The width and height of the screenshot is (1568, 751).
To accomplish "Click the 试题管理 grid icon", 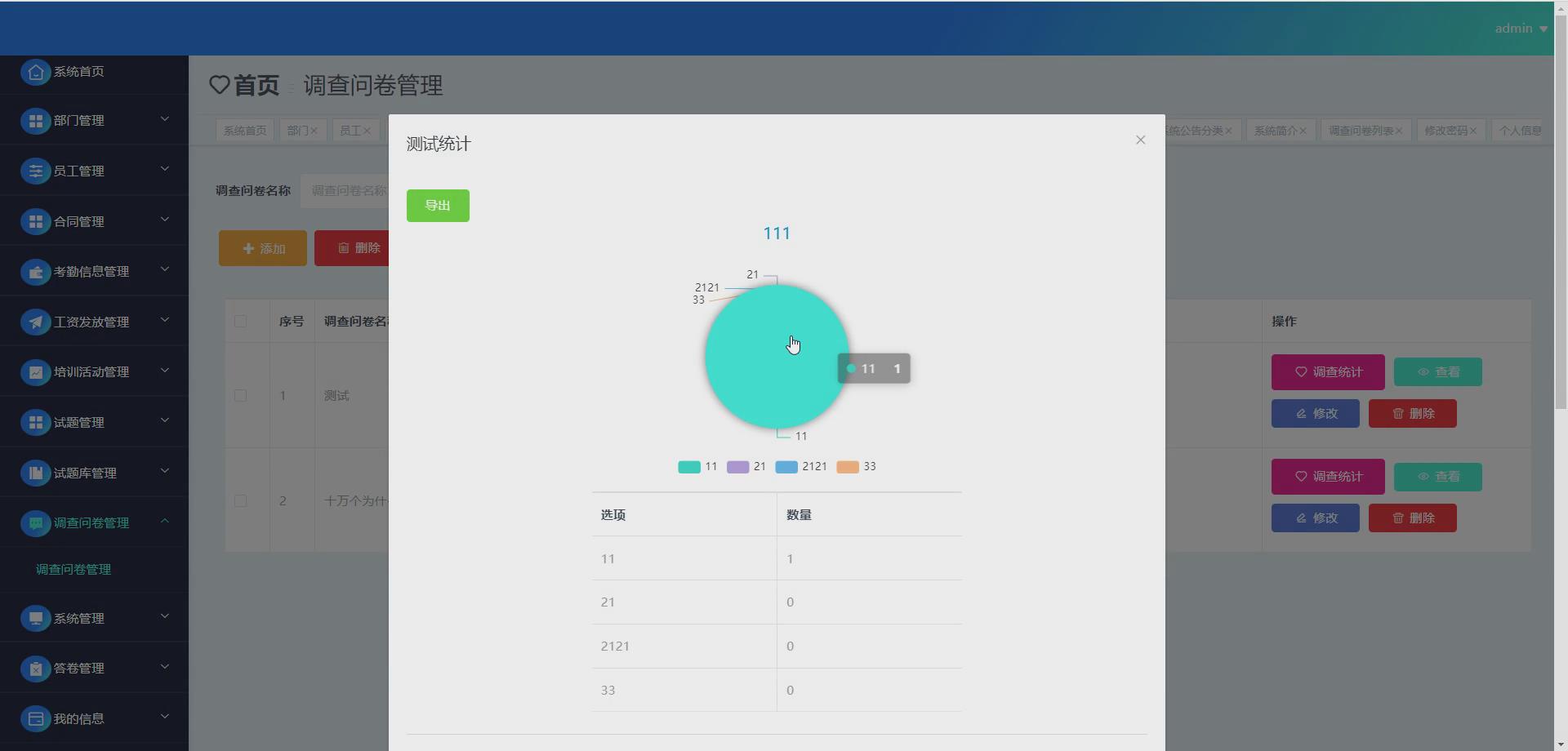I will click(x=35, y=423).
